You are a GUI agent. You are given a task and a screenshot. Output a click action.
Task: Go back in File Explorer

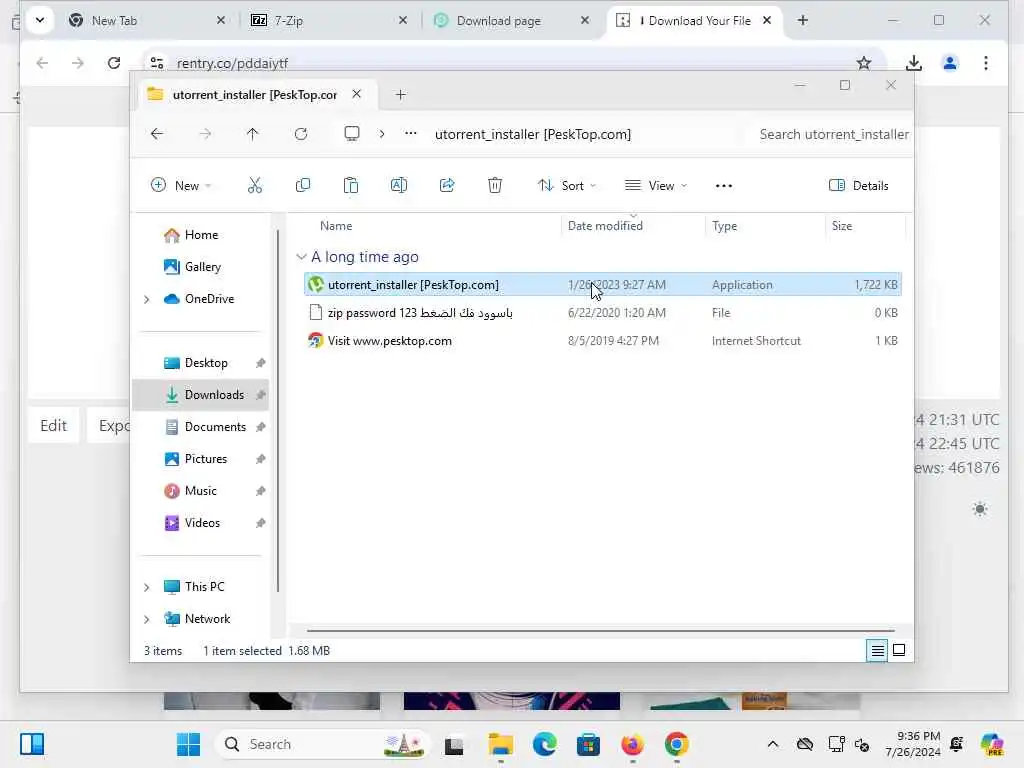tap(157, 134)
